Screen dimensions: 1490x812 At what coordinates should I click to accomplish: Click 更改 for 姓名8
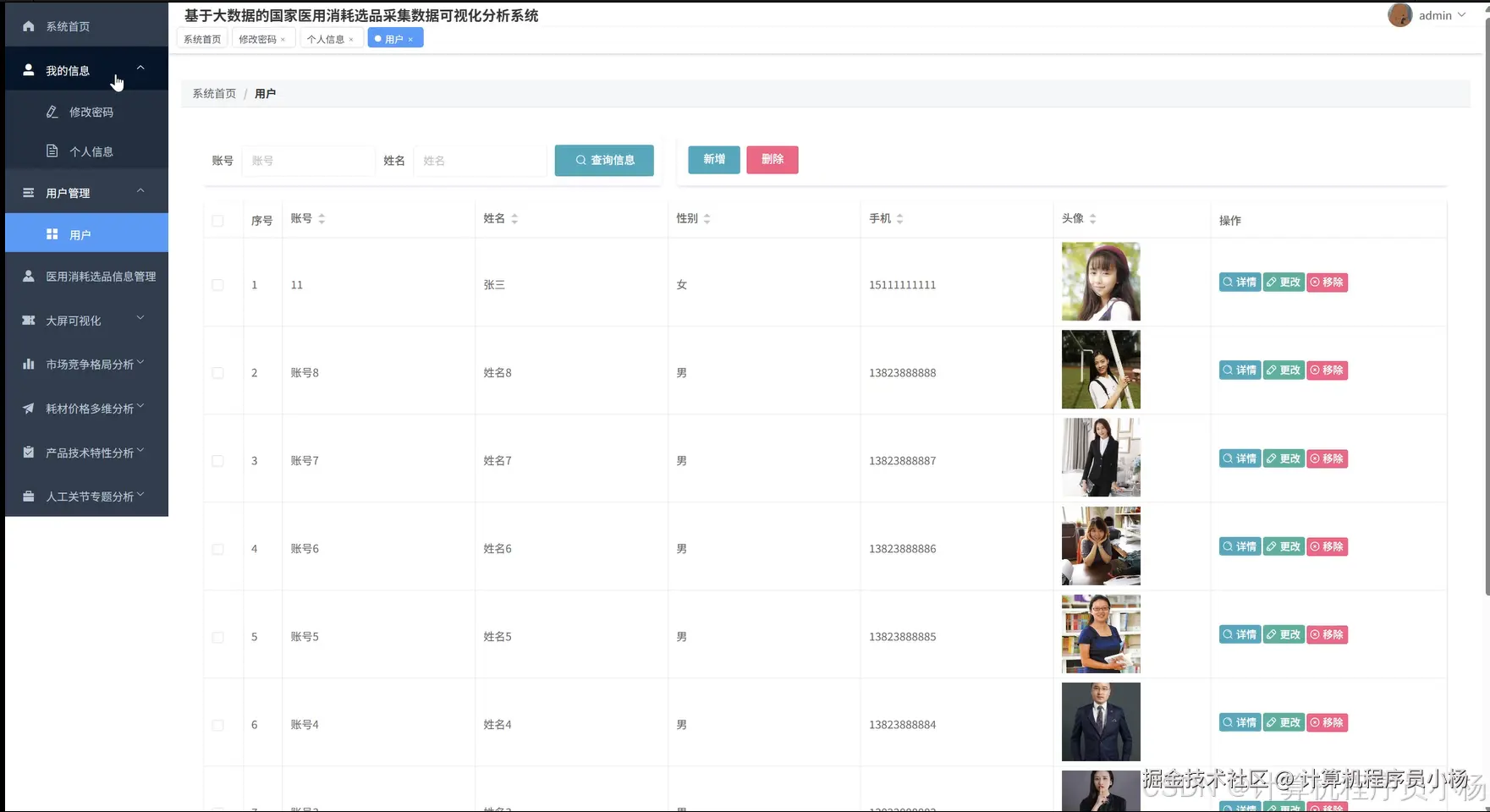[x=1284, y=370]
